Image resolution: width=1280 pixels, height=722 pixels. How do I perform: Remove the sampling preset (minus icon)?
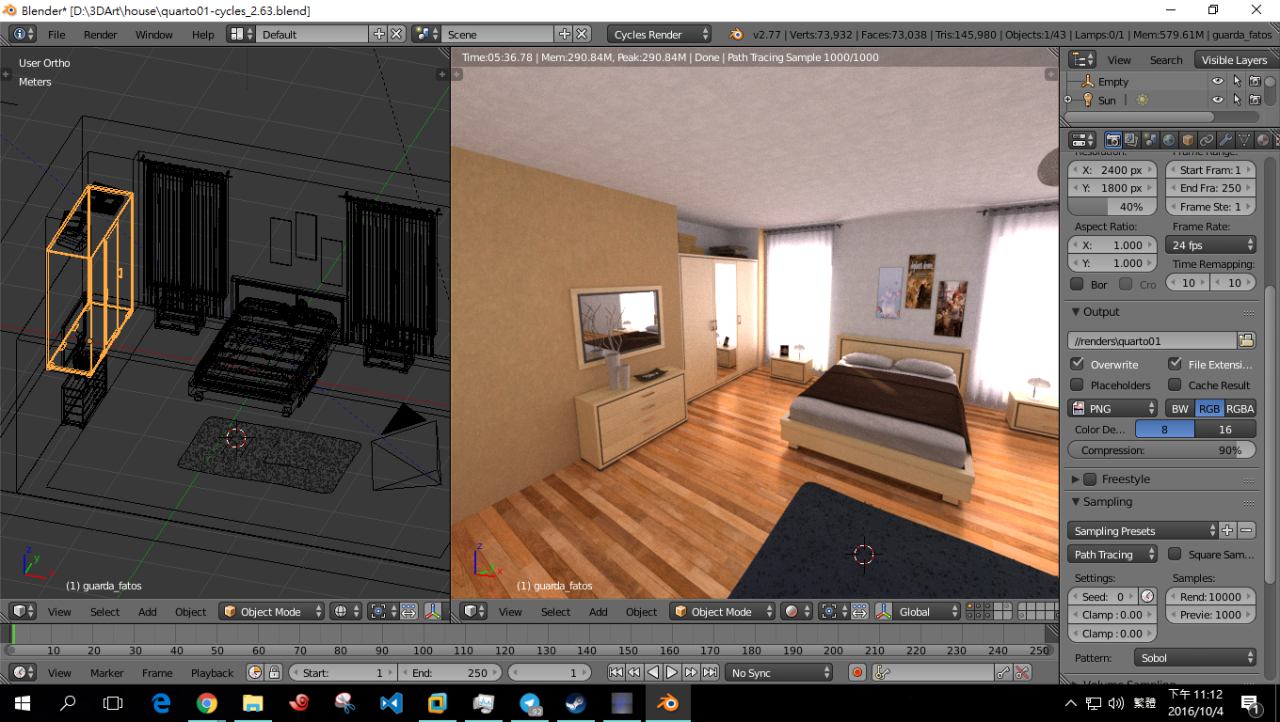1246,531
